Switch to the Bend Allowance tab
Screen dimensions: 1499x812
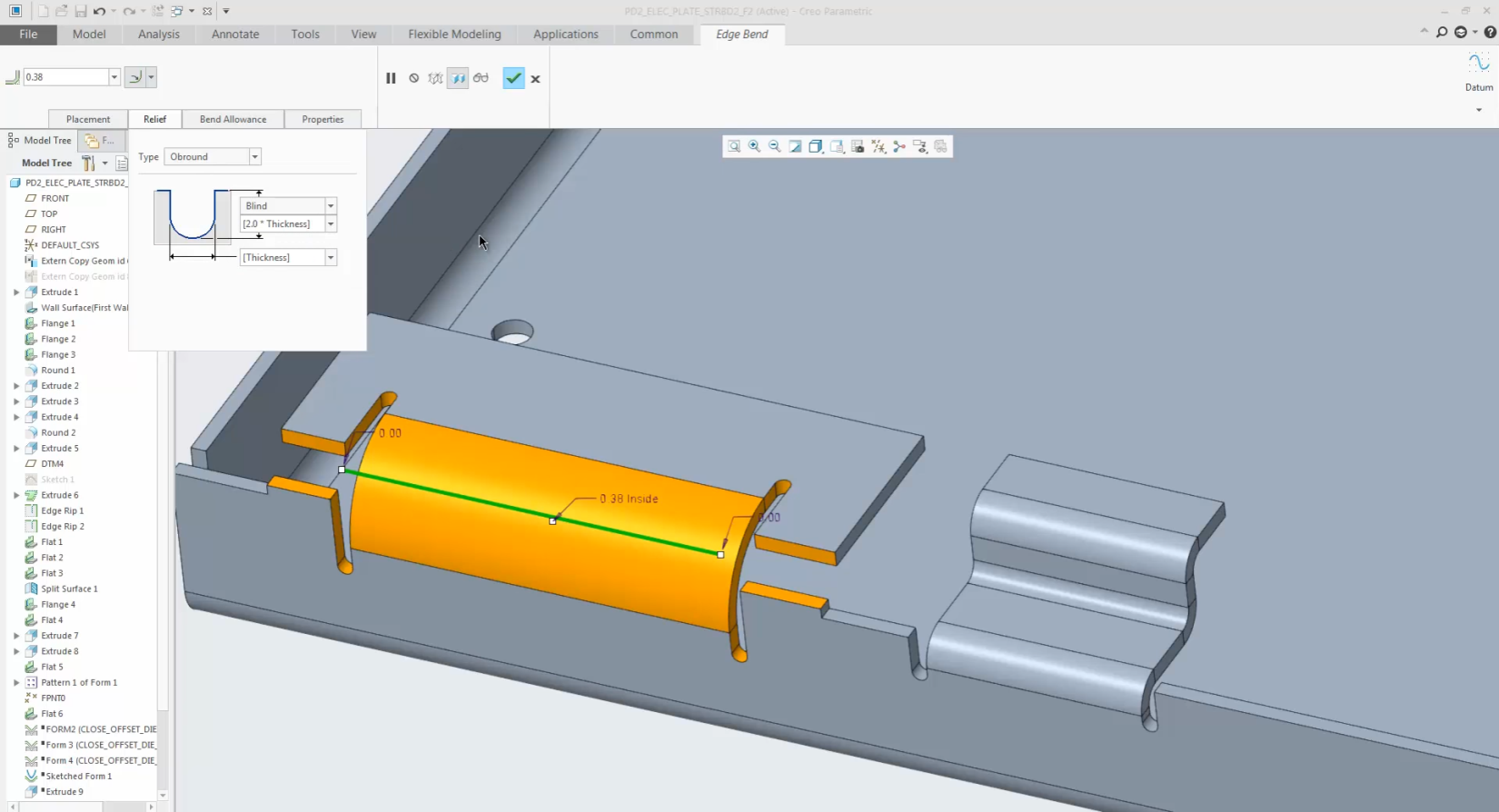coord(233,119)
